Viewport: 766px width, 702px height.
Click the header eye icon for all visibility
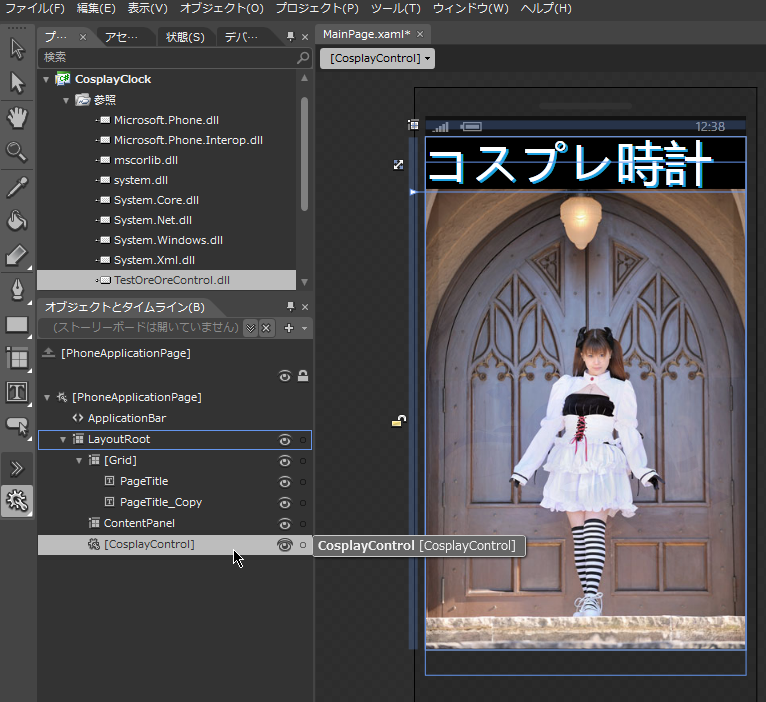(284, 376)
